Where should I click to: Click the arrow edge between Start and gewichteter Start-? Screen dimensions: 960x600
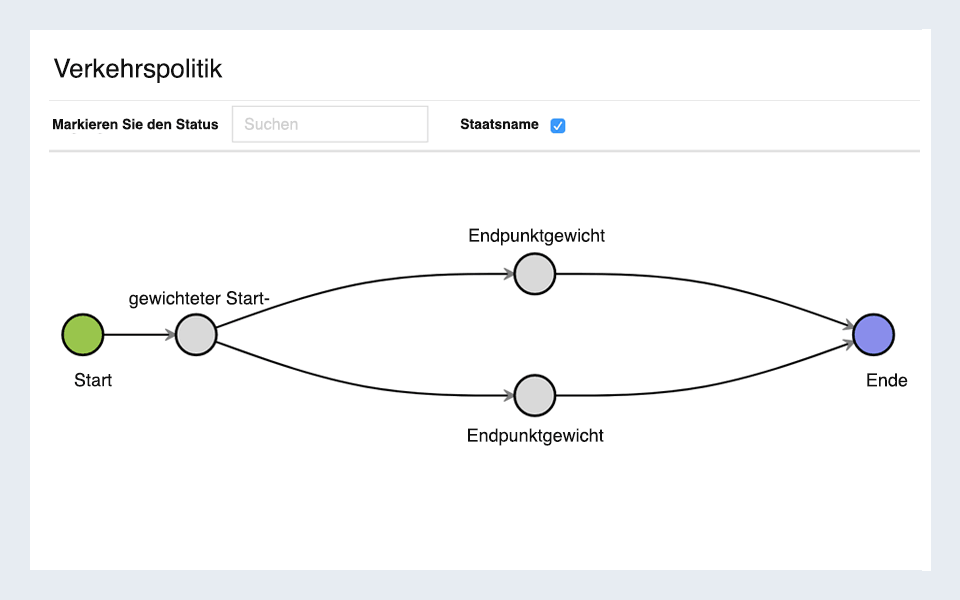point(138,335)
